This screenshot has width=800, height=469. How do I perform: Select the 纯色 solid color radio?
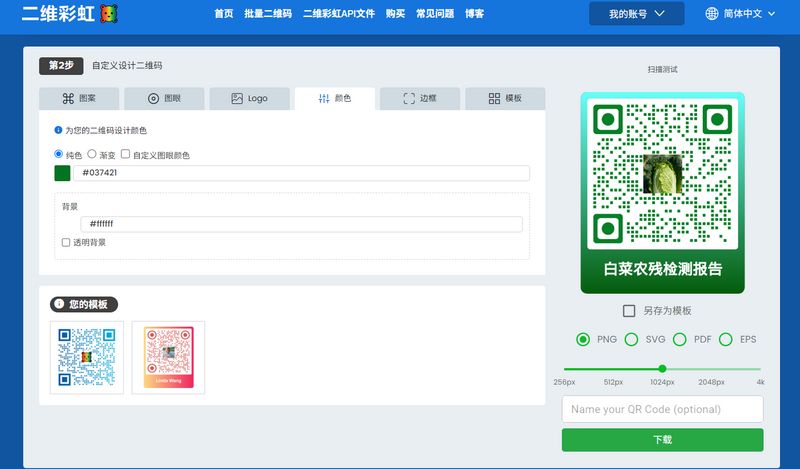pos(58,154)
